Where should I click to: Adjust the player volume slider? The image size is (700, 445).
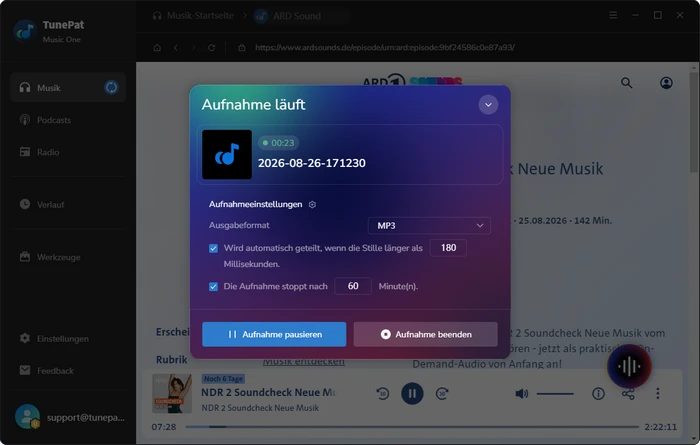(x=555, y=394)
